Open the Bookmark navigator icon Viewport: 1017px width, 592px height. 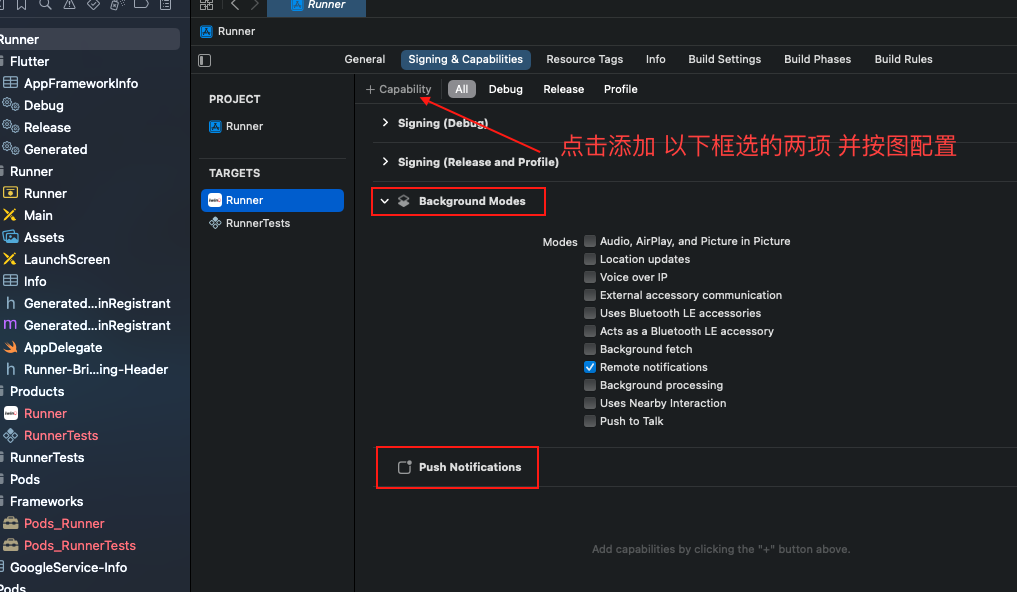pos(21,5)
